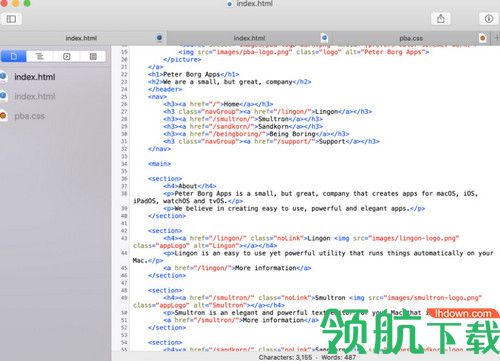Click the Characters: 3,155 status text
The height and width of the screenshot is (361, 500).
coord(285,357)
